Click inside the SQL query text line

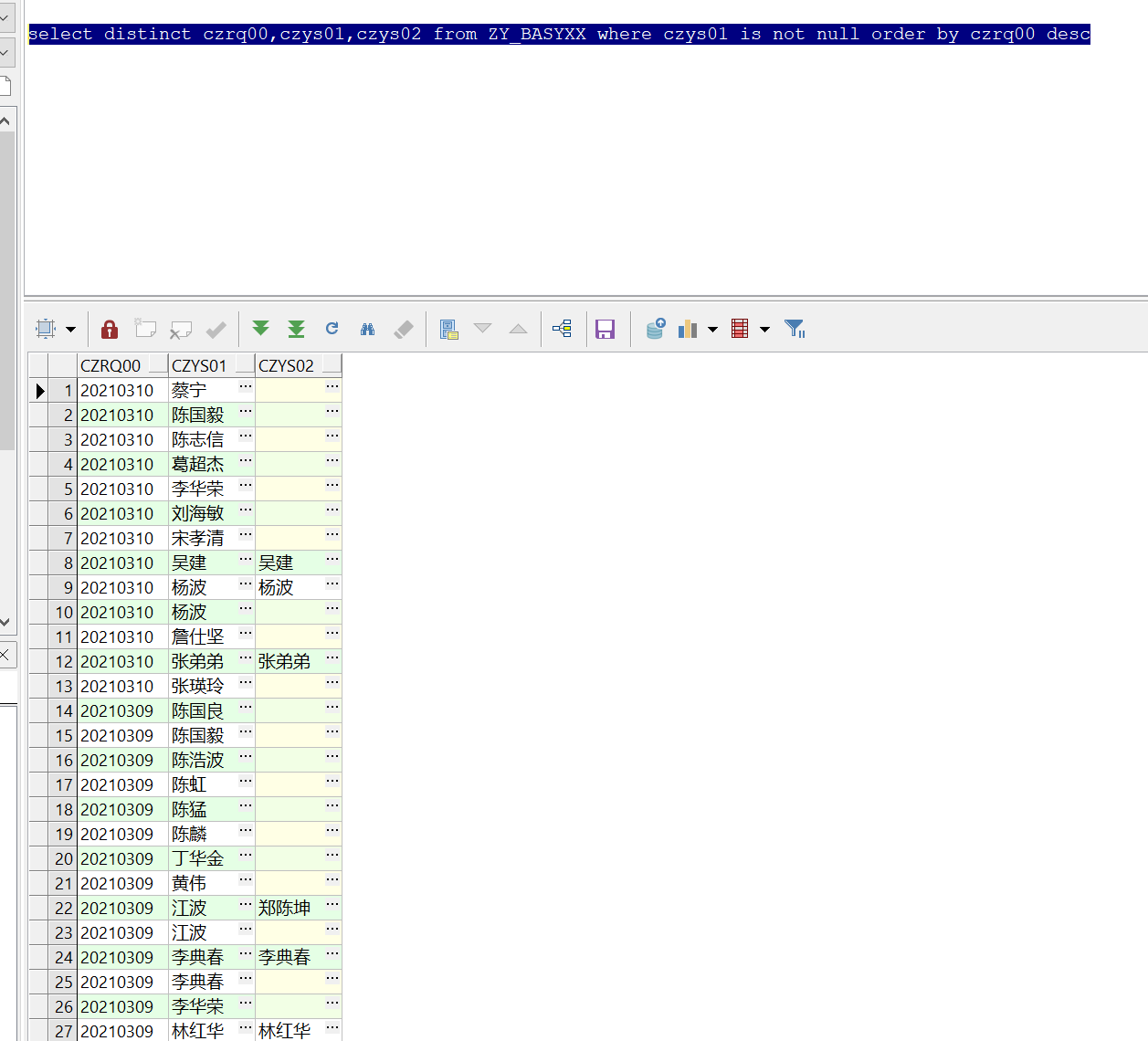click(559, 34)
